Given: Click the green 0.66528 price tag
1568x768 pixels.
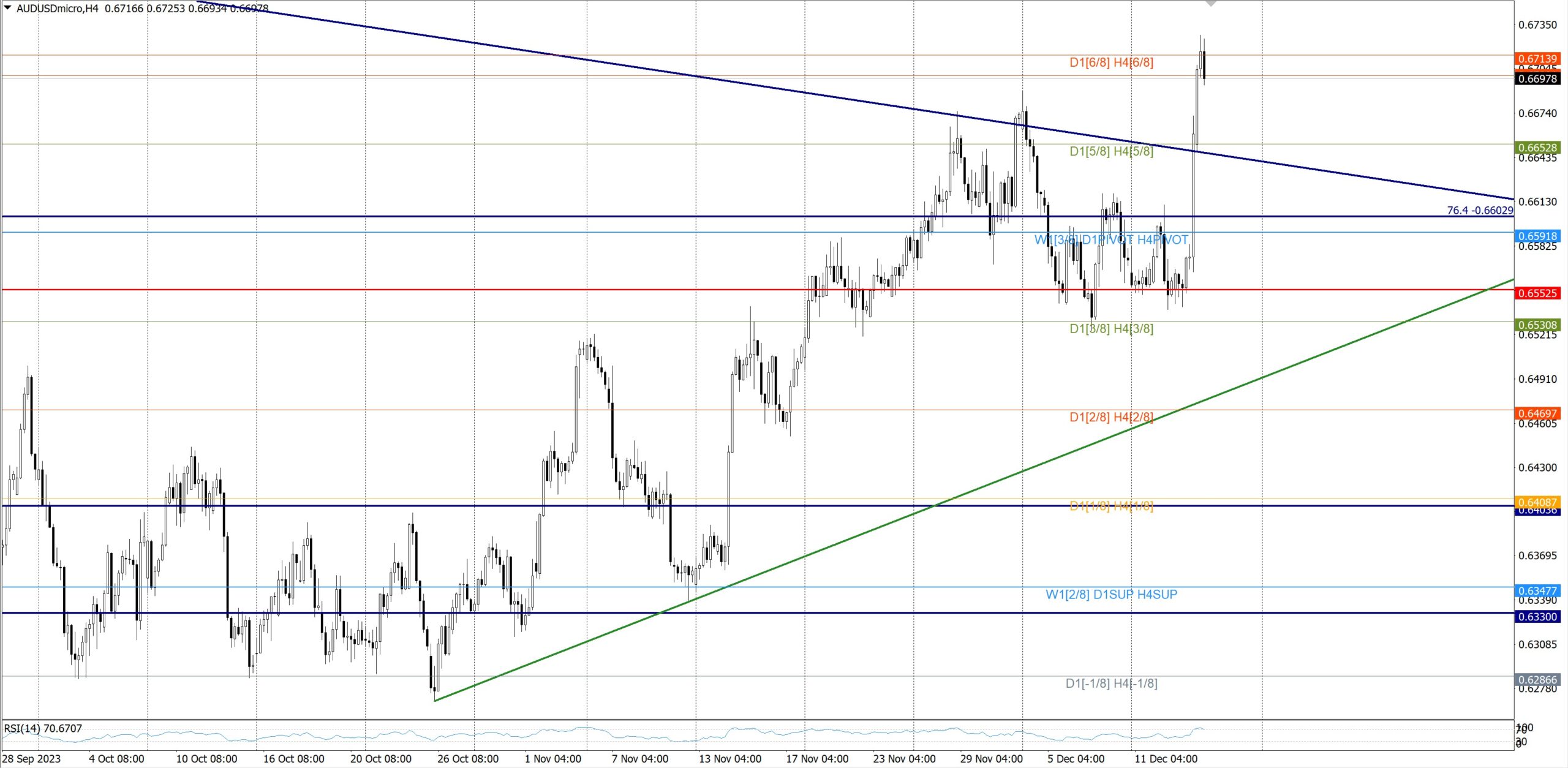Looking at the screenshot, I should (1537, 148).
